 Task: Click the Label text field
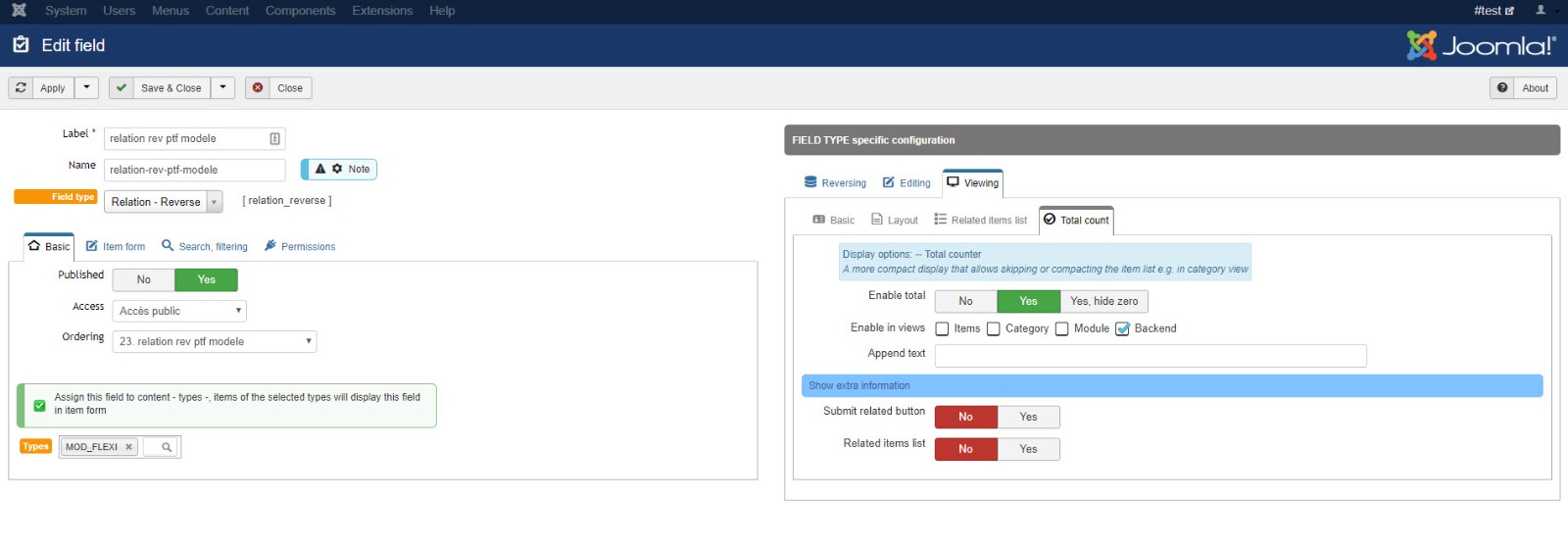(x=194, y=138)
